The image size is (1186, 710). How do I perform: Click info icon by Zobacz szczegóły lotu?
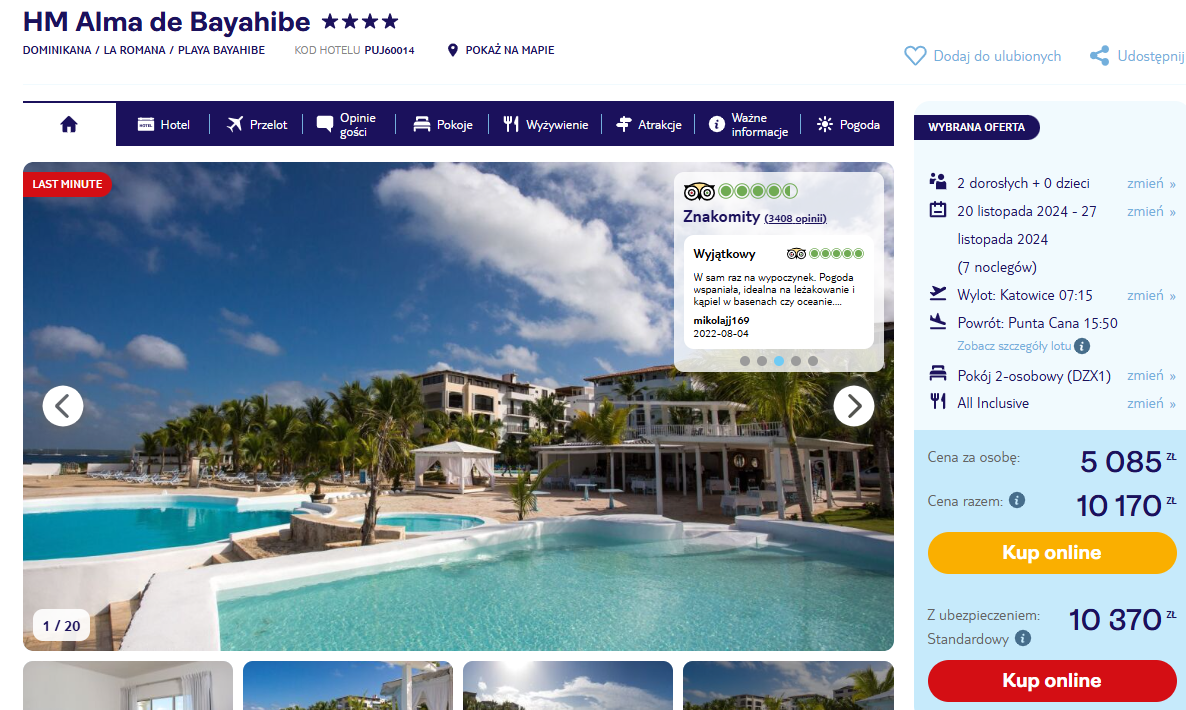[x=1082, y=346]
